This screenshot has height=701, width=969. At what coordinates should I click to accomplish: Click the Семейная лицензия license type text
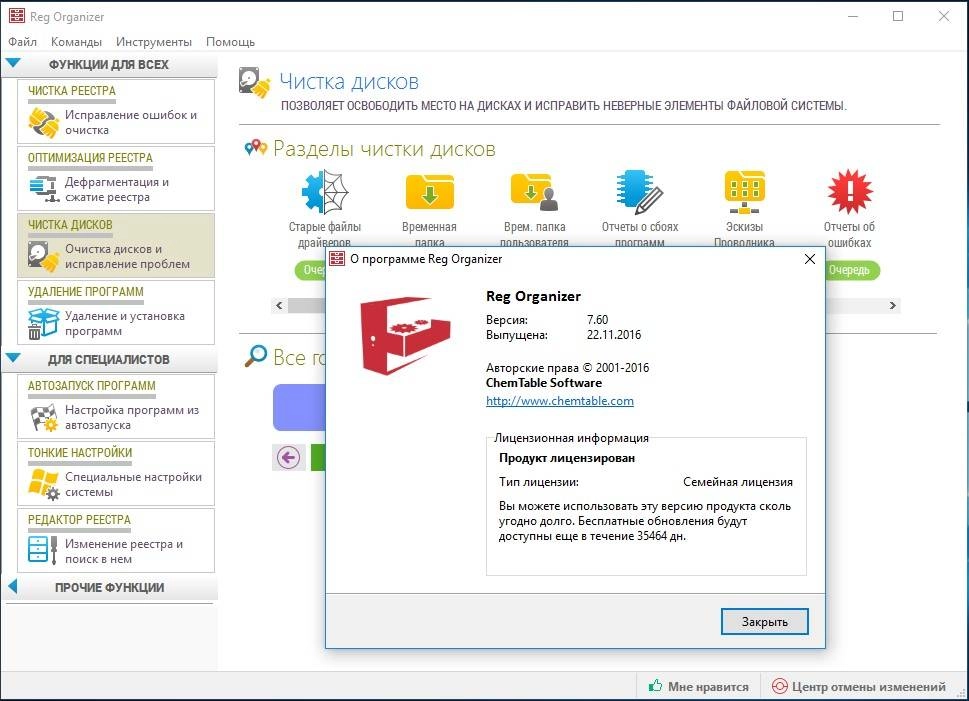pyautogui.click(x=738, y=482)
